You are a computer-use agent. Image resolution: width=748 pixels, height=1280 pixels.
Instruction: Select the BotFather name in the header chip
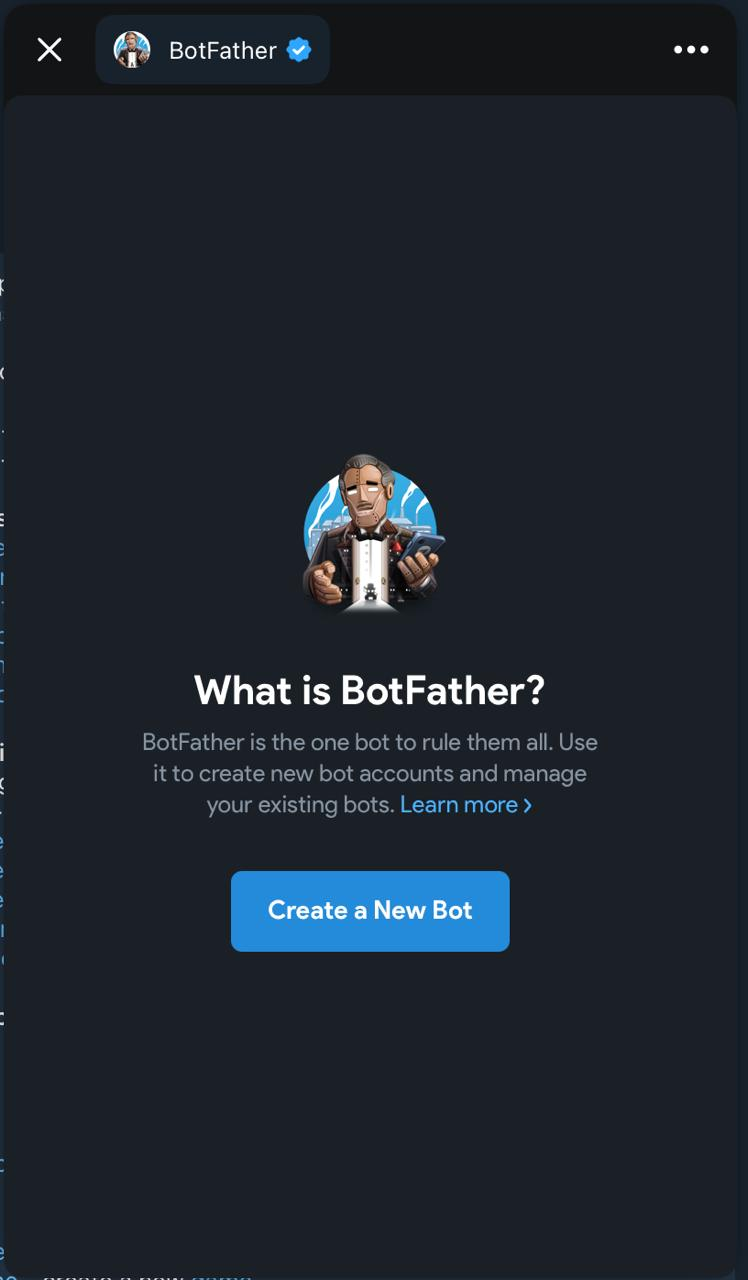222,50
